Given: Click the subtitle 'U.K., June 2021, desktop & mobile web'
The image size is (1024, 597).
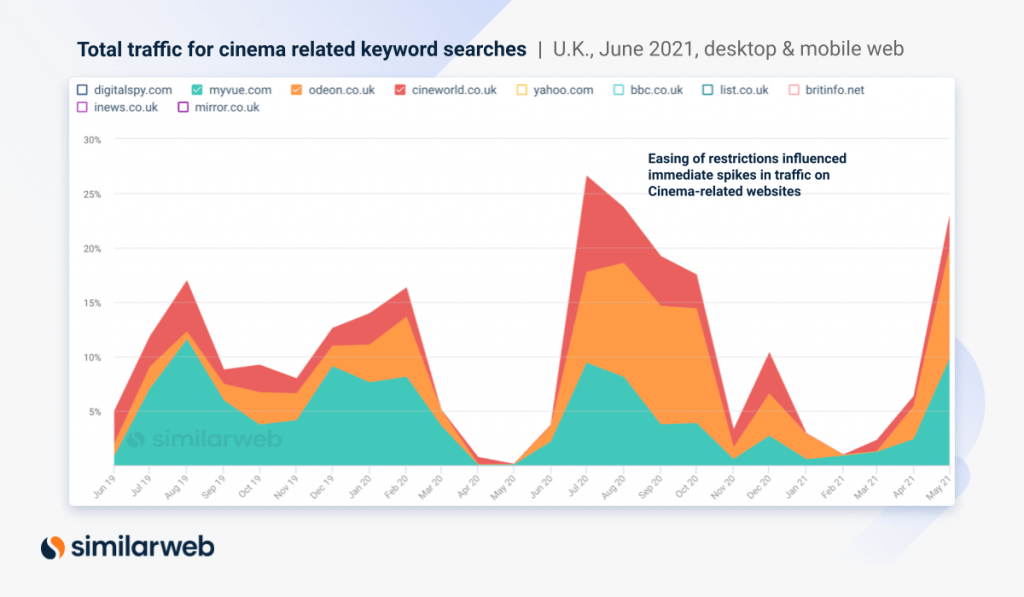Looking at the screenshot, I should (x=728, y=49).
